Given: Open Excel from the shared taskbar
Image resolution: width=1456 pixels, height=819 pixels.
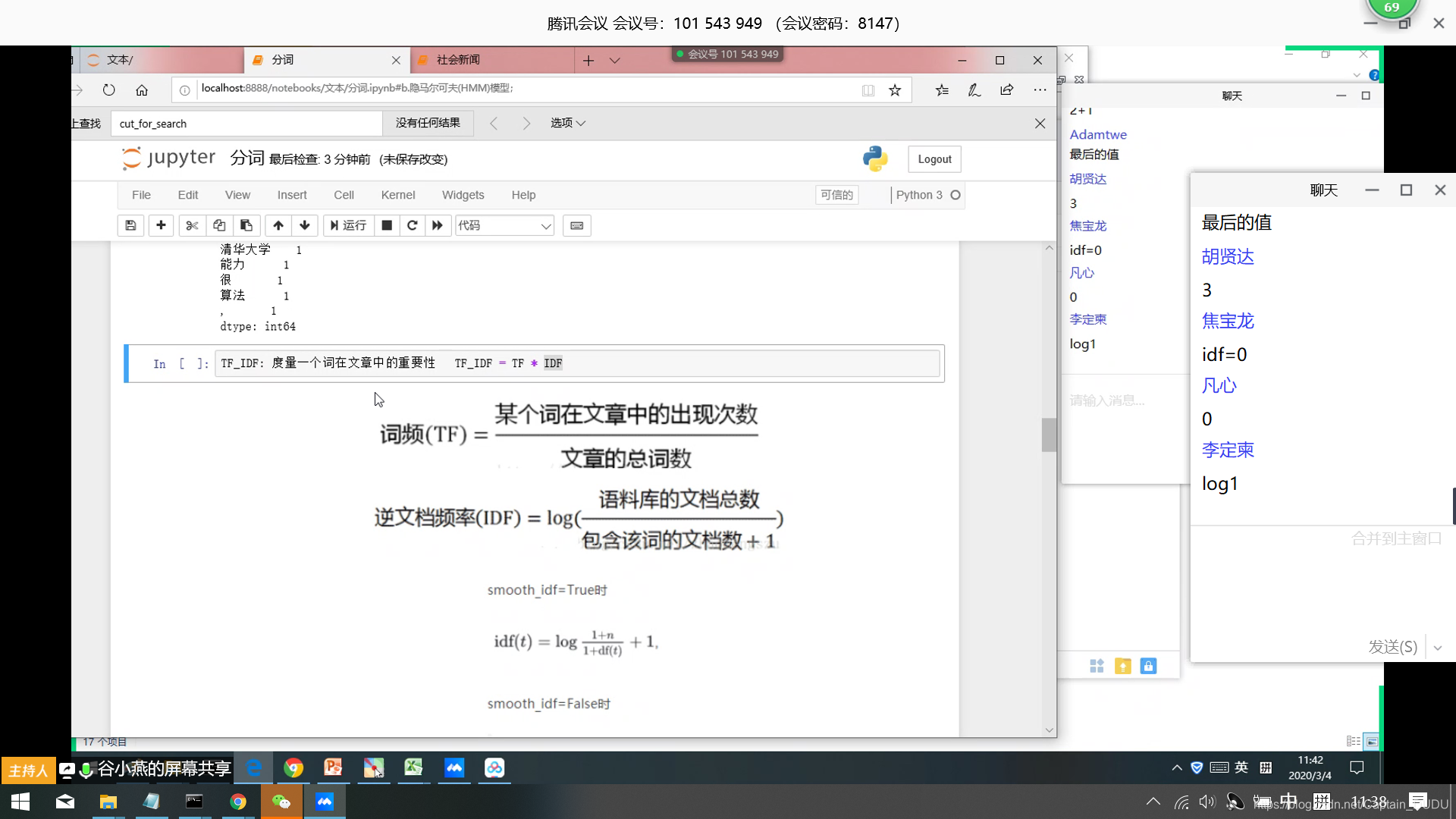Looking at the screenshot, I should pos(413,768).
